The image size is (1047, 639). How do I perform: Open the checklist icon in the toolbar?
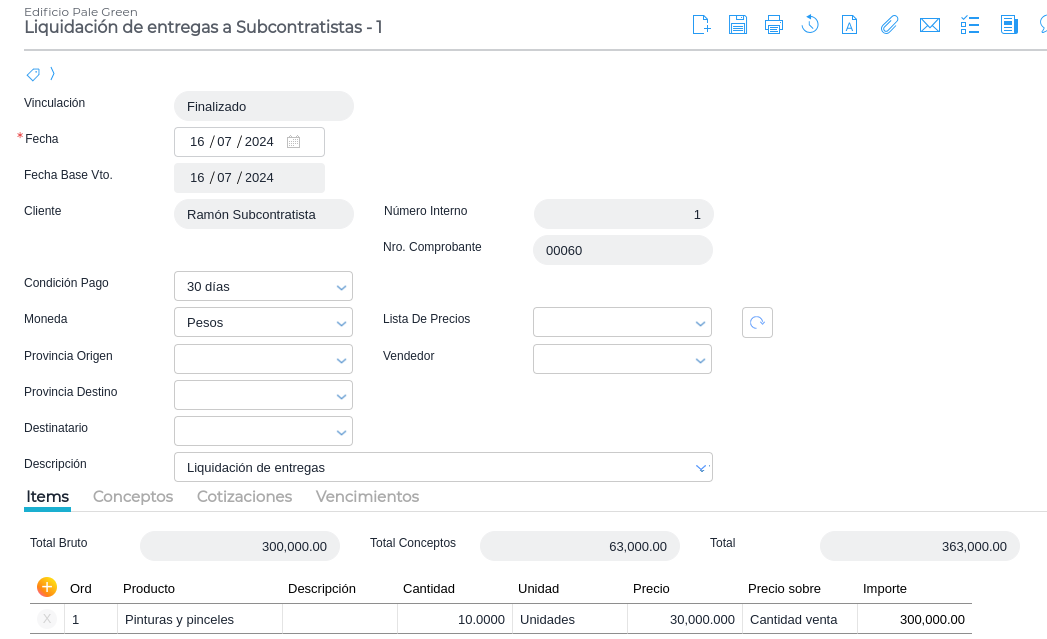click(969, 25)
